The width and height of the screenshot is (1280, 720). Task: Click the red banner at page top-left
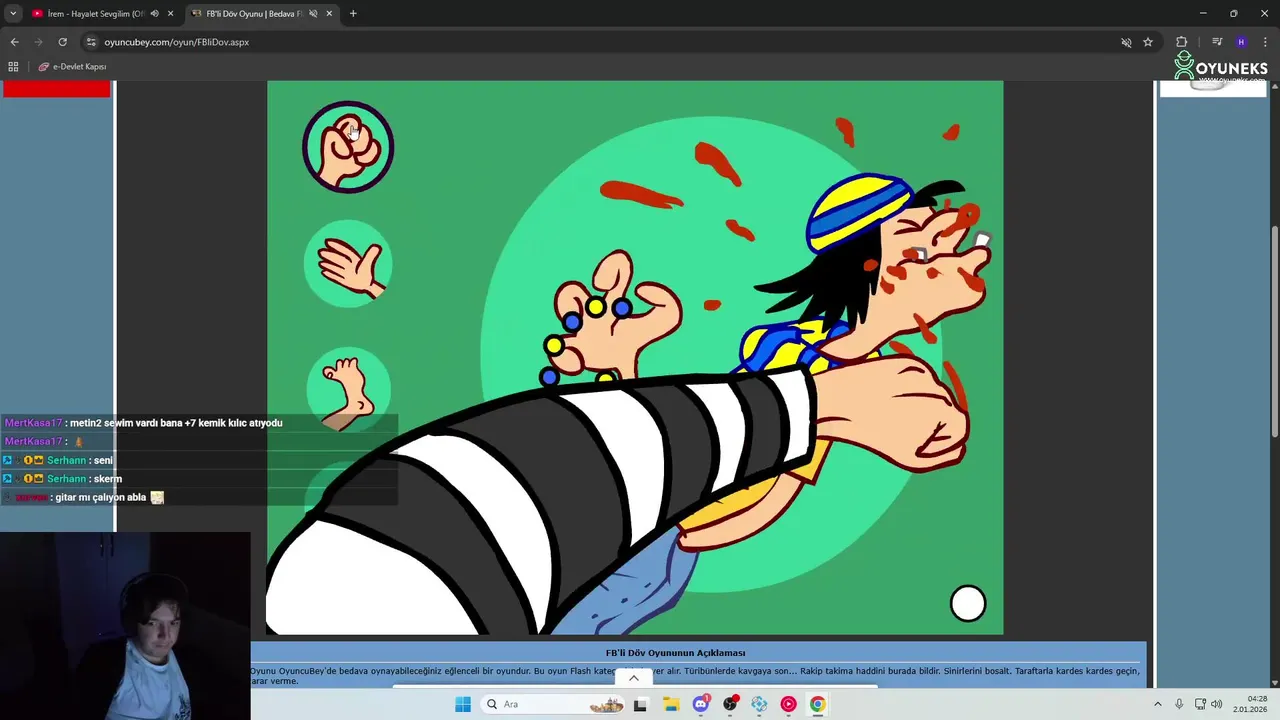(57, 89)
